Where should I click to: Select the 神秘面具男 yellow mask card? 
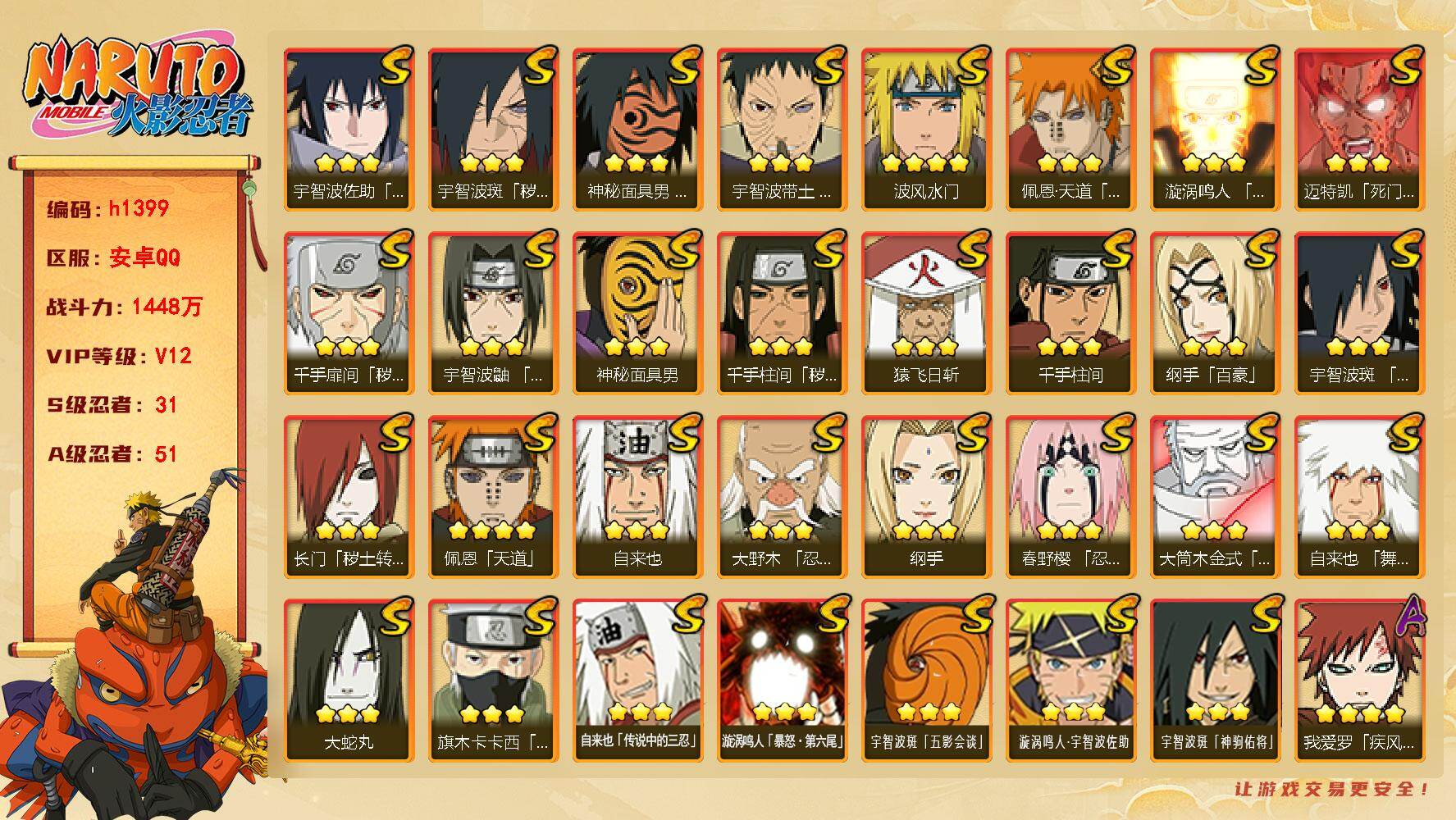tap(637, 313)
